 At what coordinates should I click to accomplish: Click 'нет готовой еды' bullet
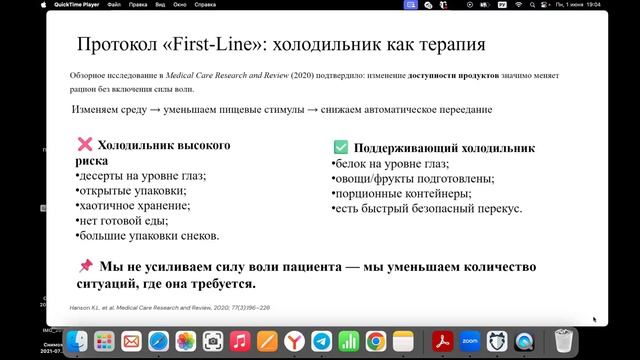[122, 221]
